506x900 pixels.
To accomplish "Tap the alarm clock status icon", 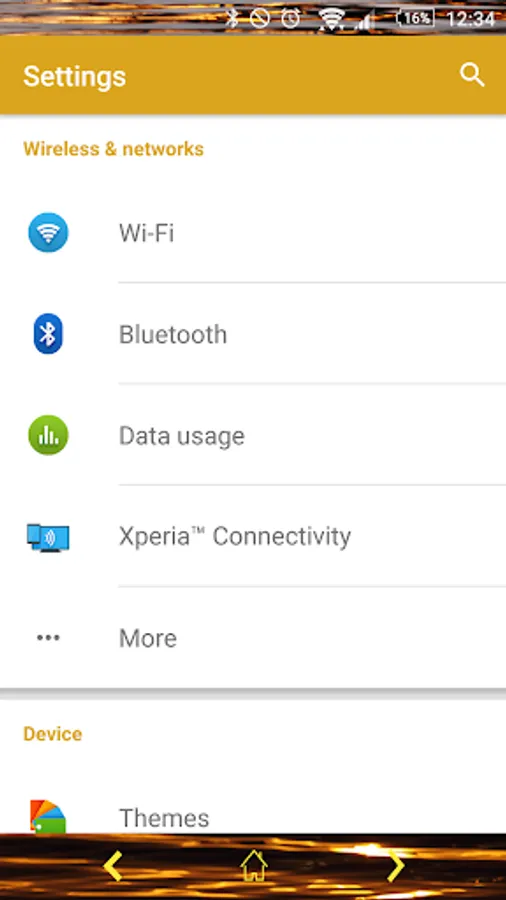I will pos(291,18).
